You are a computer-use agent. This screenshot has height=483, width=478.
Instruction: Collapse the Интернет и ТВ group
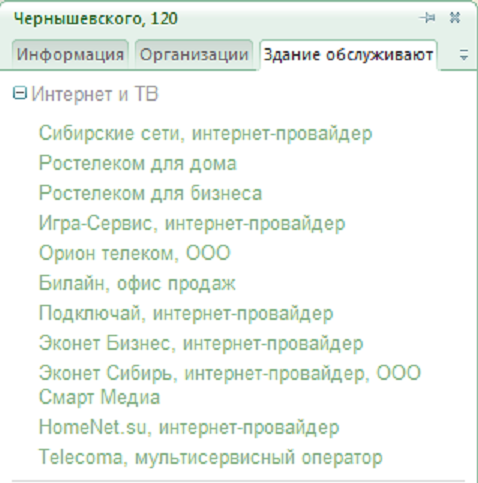[x=20, y=93]
